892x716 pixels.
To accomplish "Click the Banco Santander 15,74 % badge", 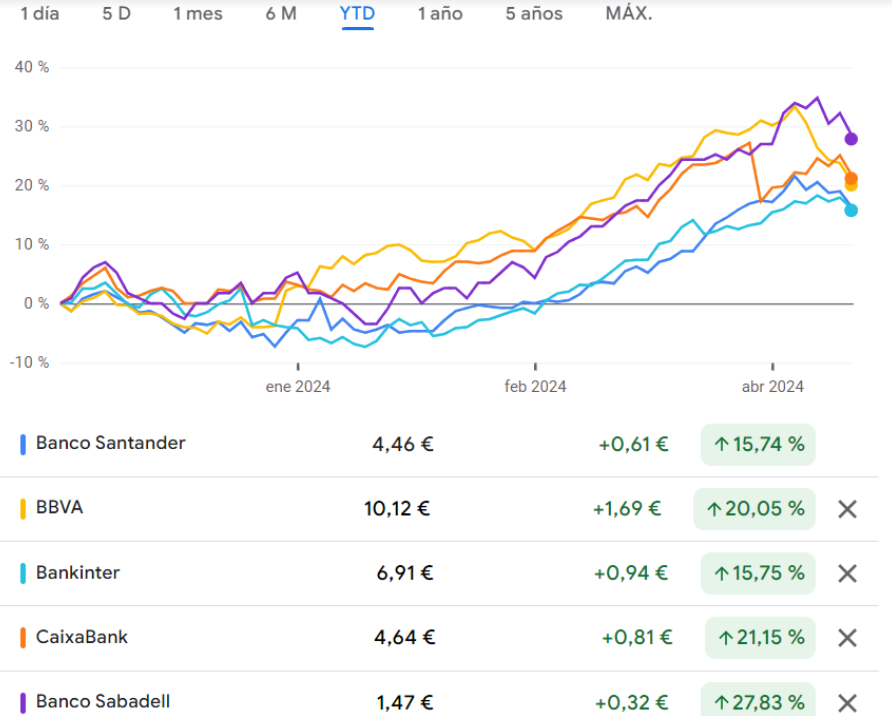I will coord(757,444).
